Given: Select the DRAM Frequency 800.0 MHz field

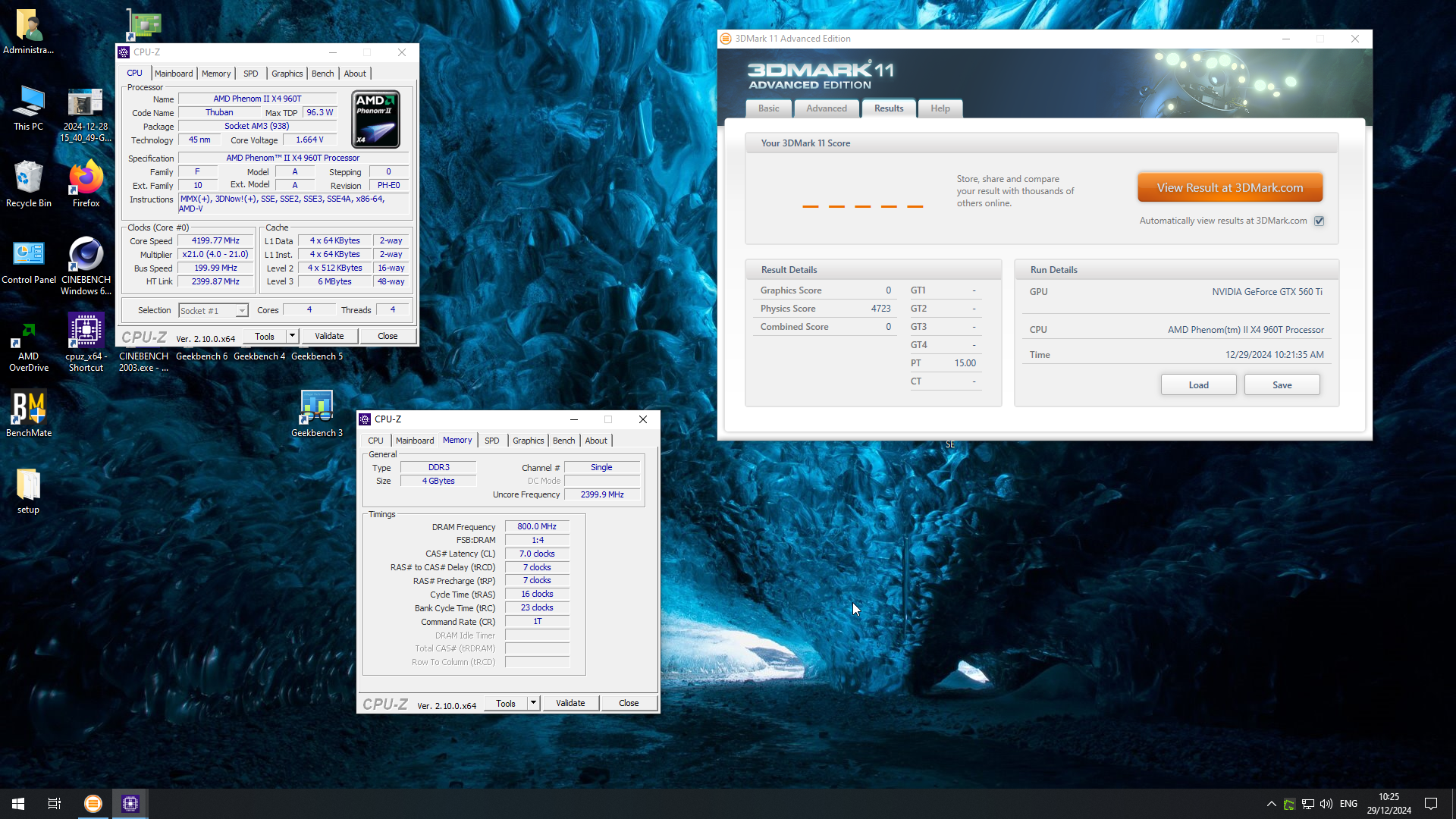Looking at the screenshot, I should [537, 526].
